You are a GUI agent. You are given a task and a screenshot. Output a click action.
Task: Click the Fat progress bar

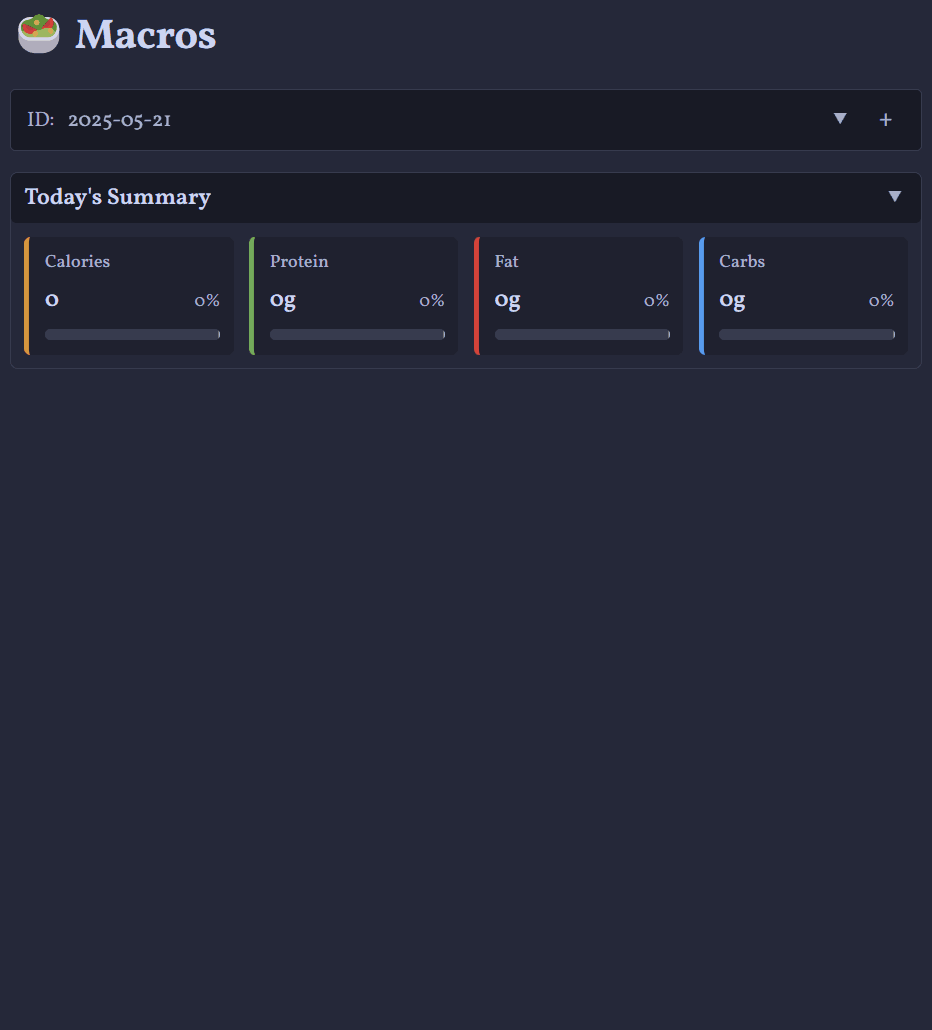point(582,334)
